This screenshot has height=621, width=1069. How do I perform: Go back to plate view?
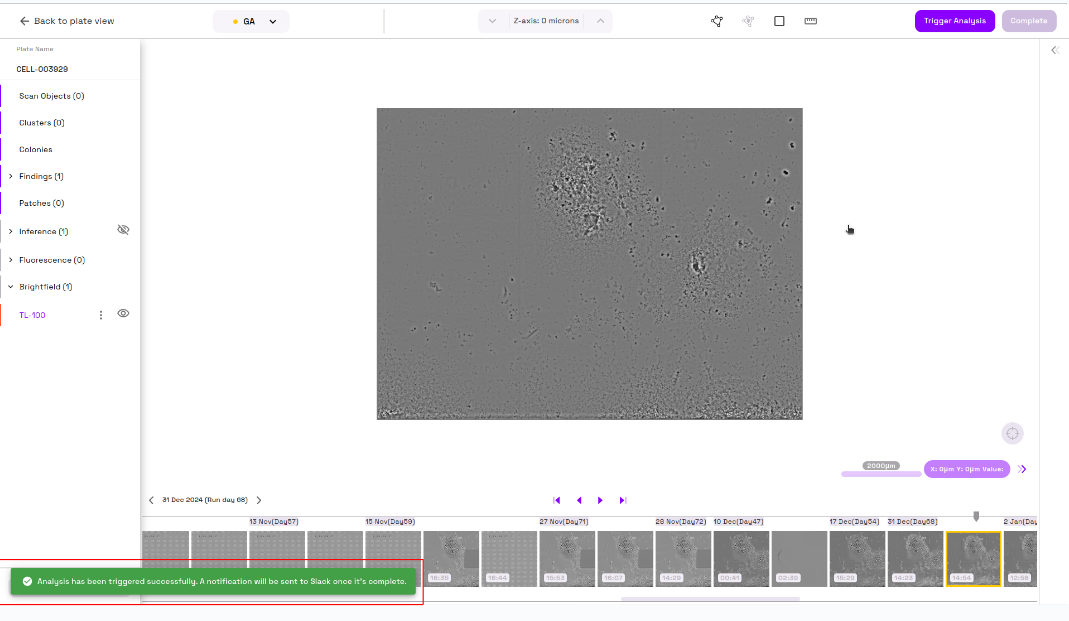coord(66,21)
